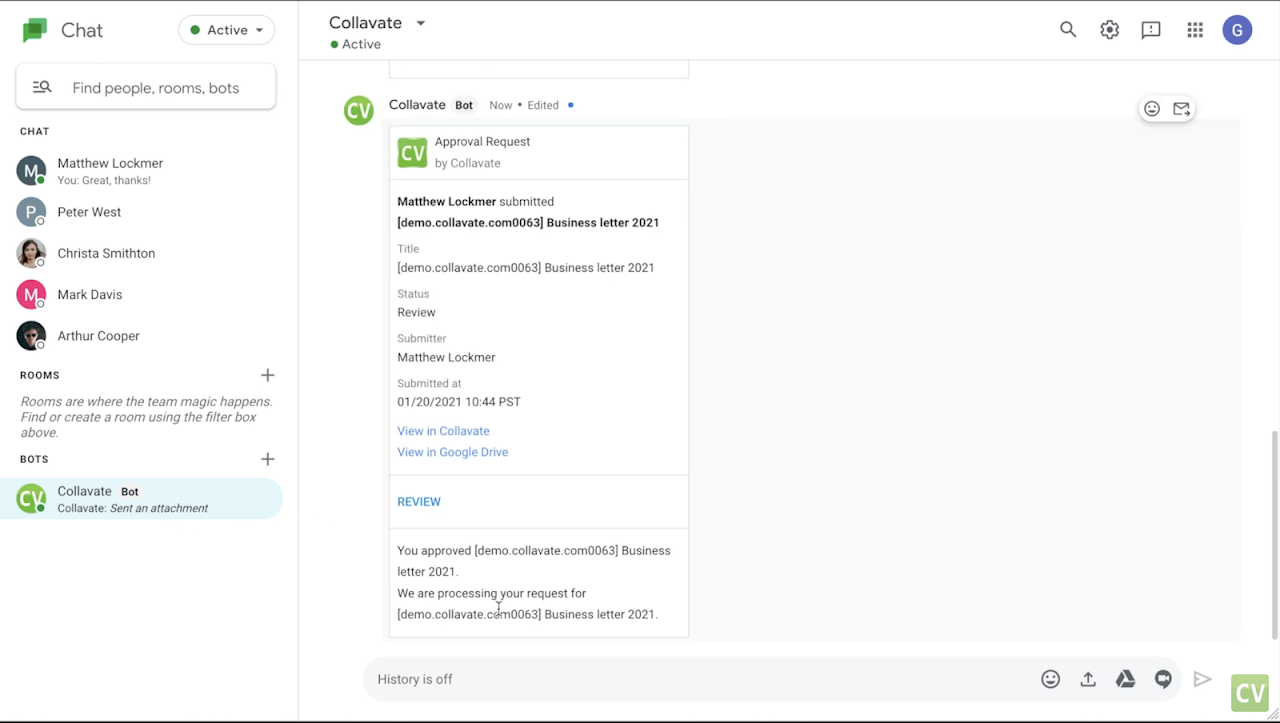Screen dimensions: 1280x723
Task: Click the send message arrow
Action: pos(1202,679)
